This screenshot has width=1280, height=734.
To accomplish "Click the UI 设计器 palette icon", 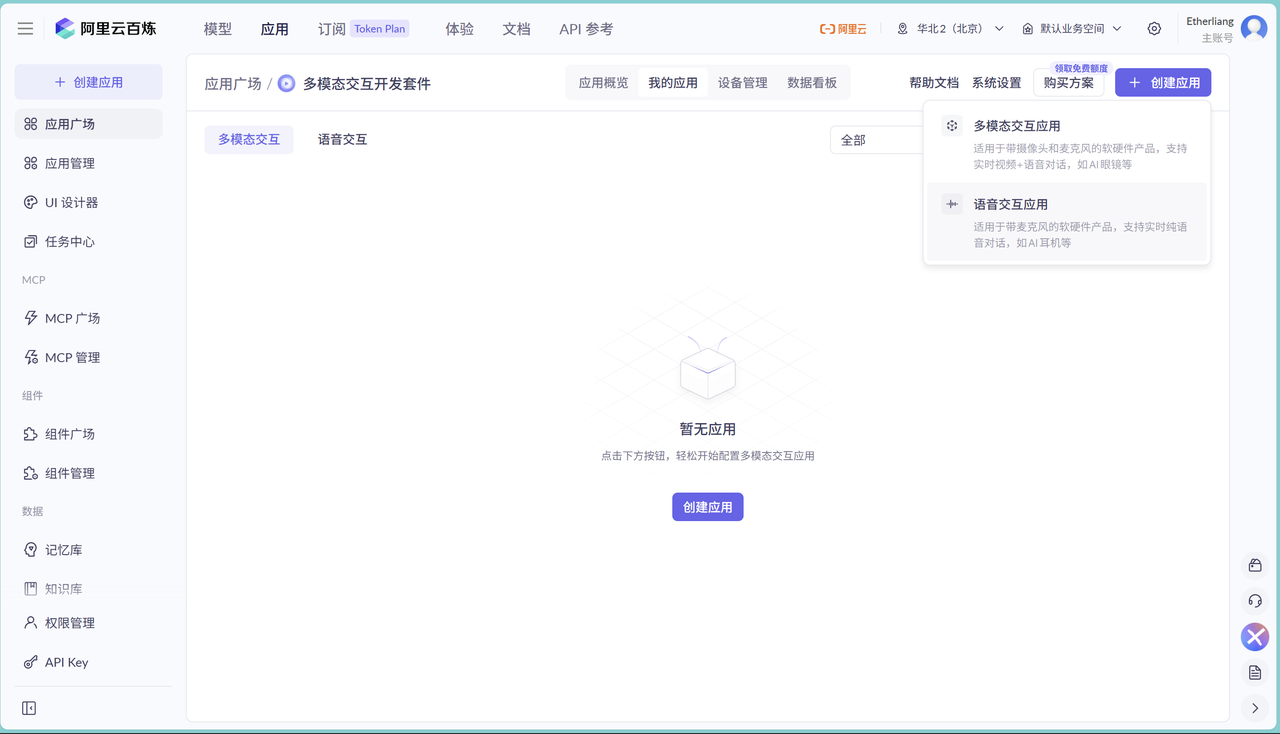I will click(x=31, y=202).
